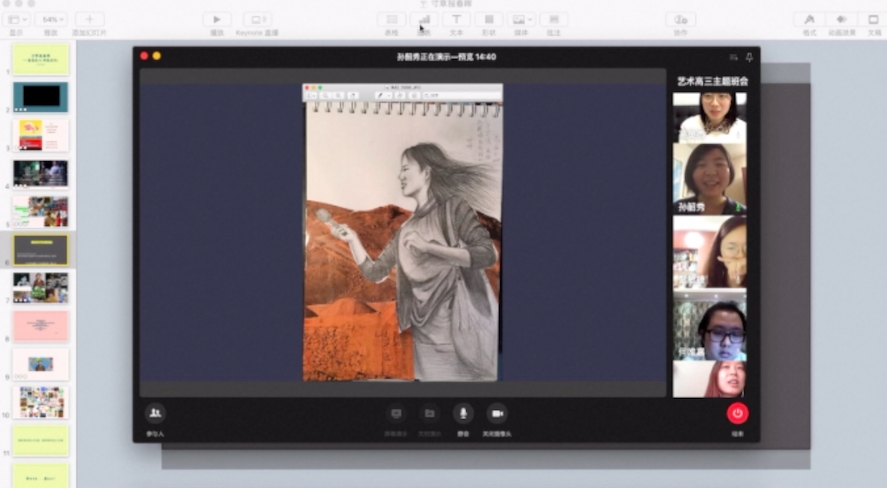The height and width of the screenshot is (488, 887).
Task: Click the top participant video with white collar
Action: click(709, 117)
